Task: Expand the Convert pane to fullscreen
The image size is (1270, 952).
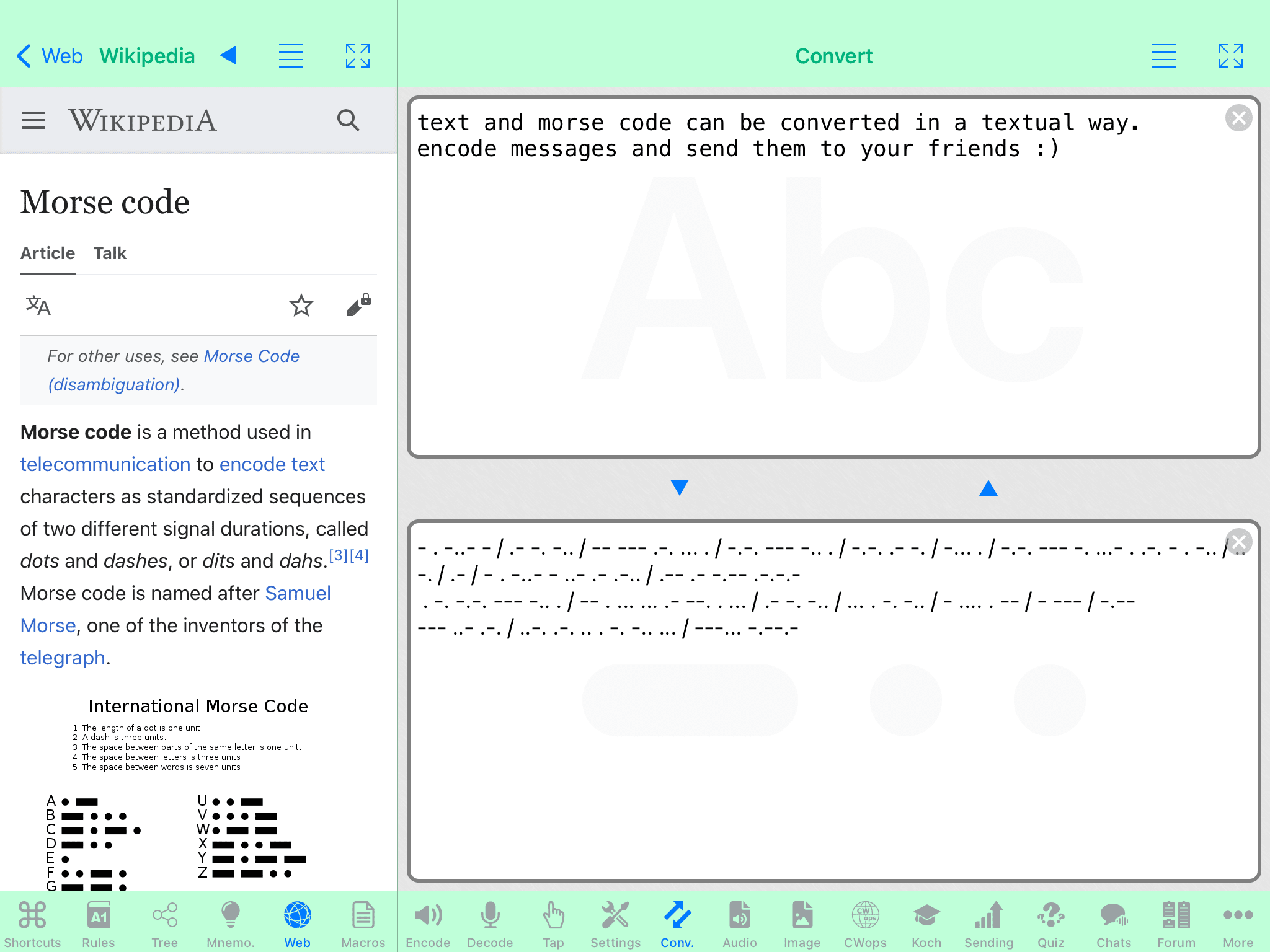Action: click(1231, 56)
